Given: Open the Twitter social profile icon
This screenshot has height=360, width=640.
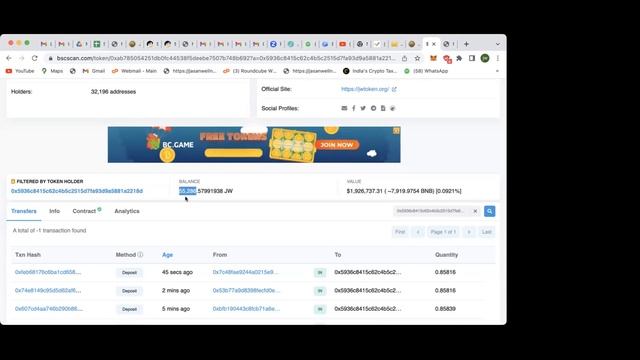Looking at the screenshot, I should click(363, 108).
